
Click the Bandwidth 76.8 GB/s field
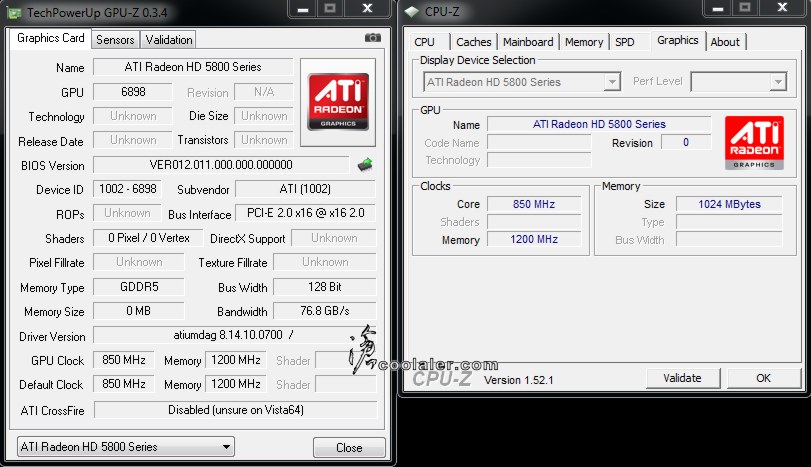324,311
